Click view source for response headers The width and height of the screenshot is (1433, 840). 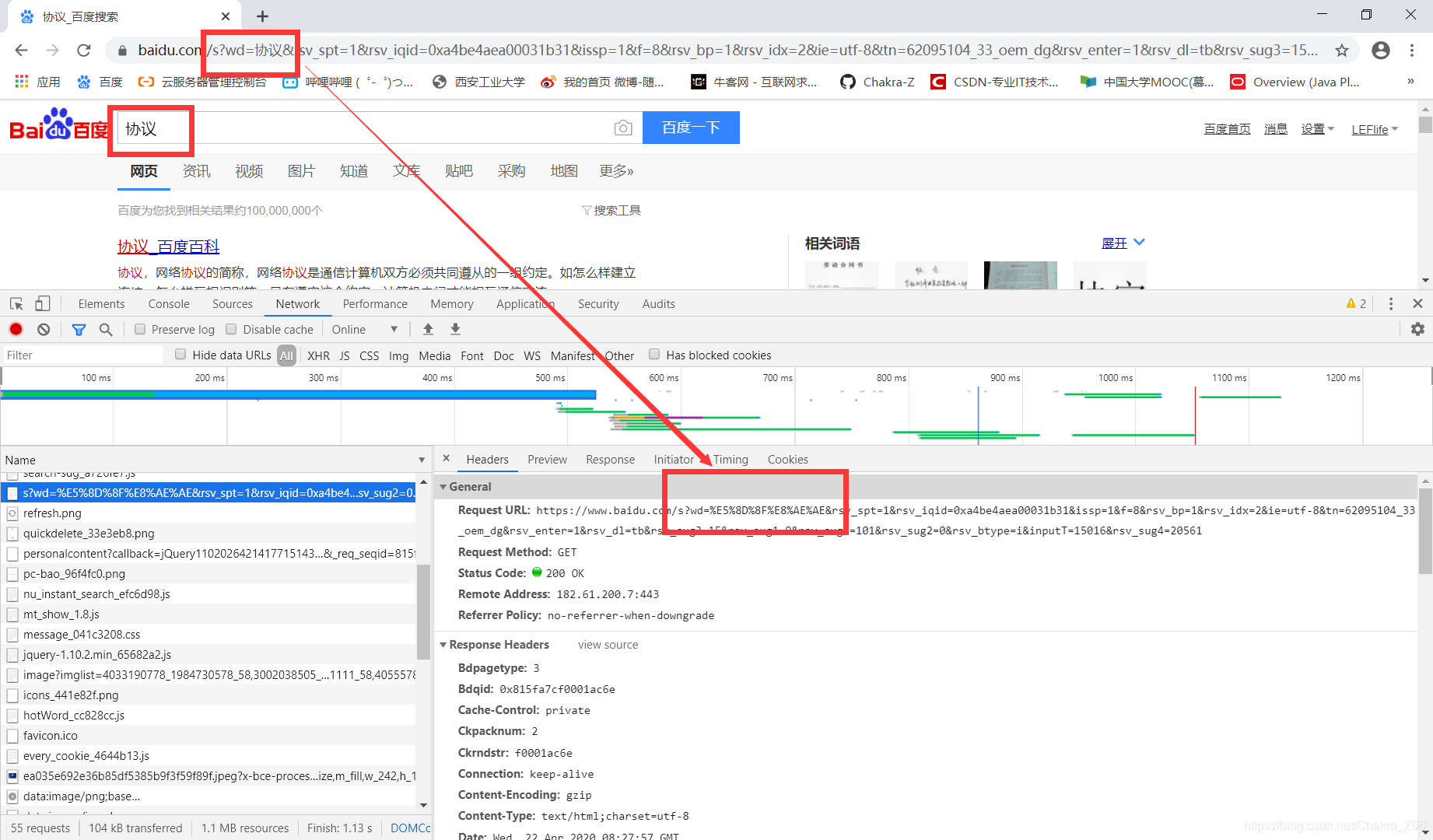click(608, 645)
